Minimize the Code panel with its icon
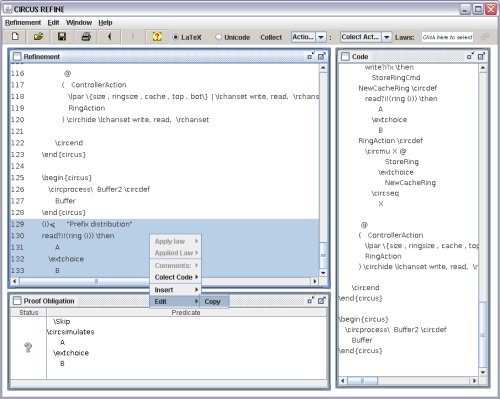The image size is (500, 399). pyautogui.click(x=470, y=56)
